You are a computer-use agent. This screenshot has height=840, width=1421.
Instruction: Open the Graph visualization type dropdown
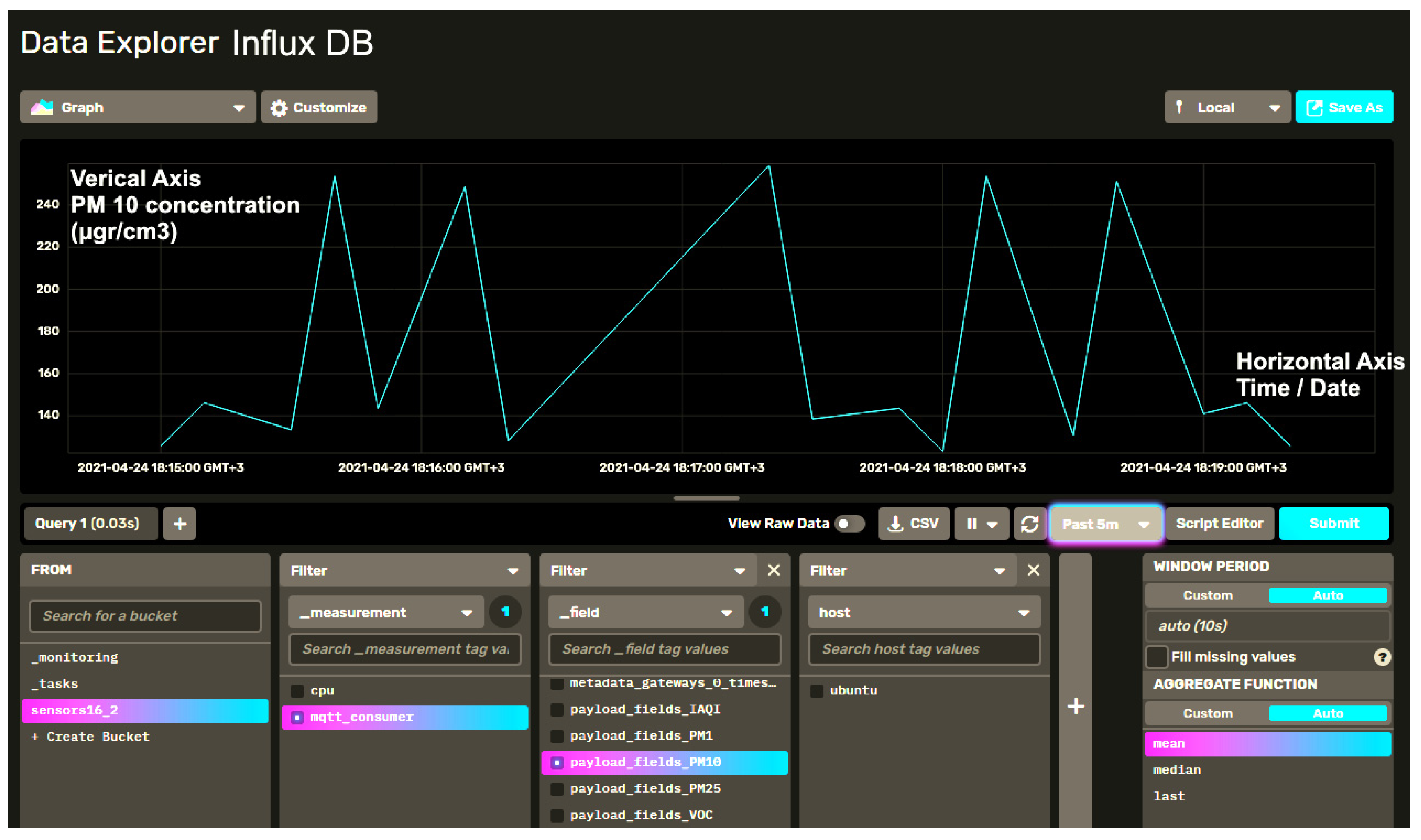tap(138, 108)
